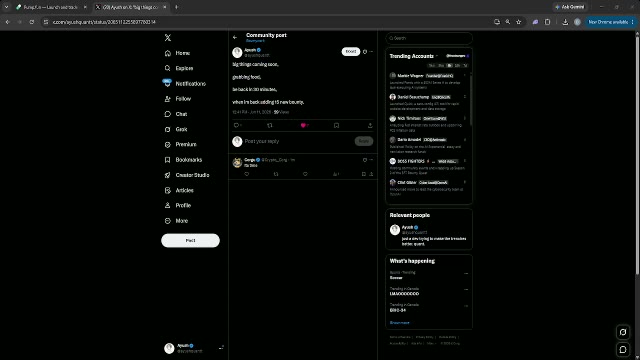640x360 pixels.
Task: Click the gray Reply button
Action: 364,141
